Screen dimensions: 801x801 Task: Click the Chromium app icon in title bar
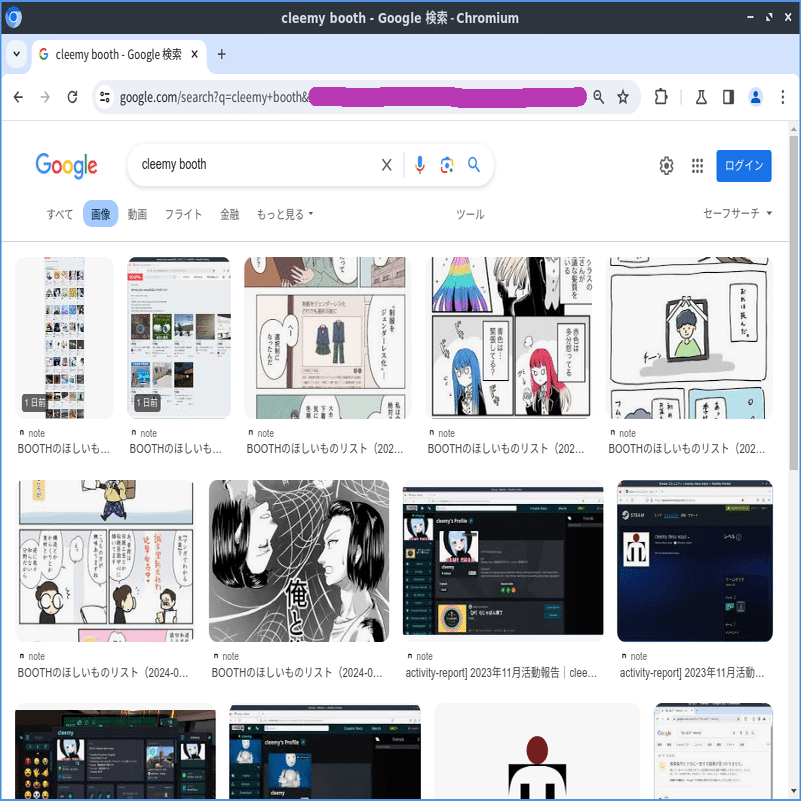click(14, 18)
